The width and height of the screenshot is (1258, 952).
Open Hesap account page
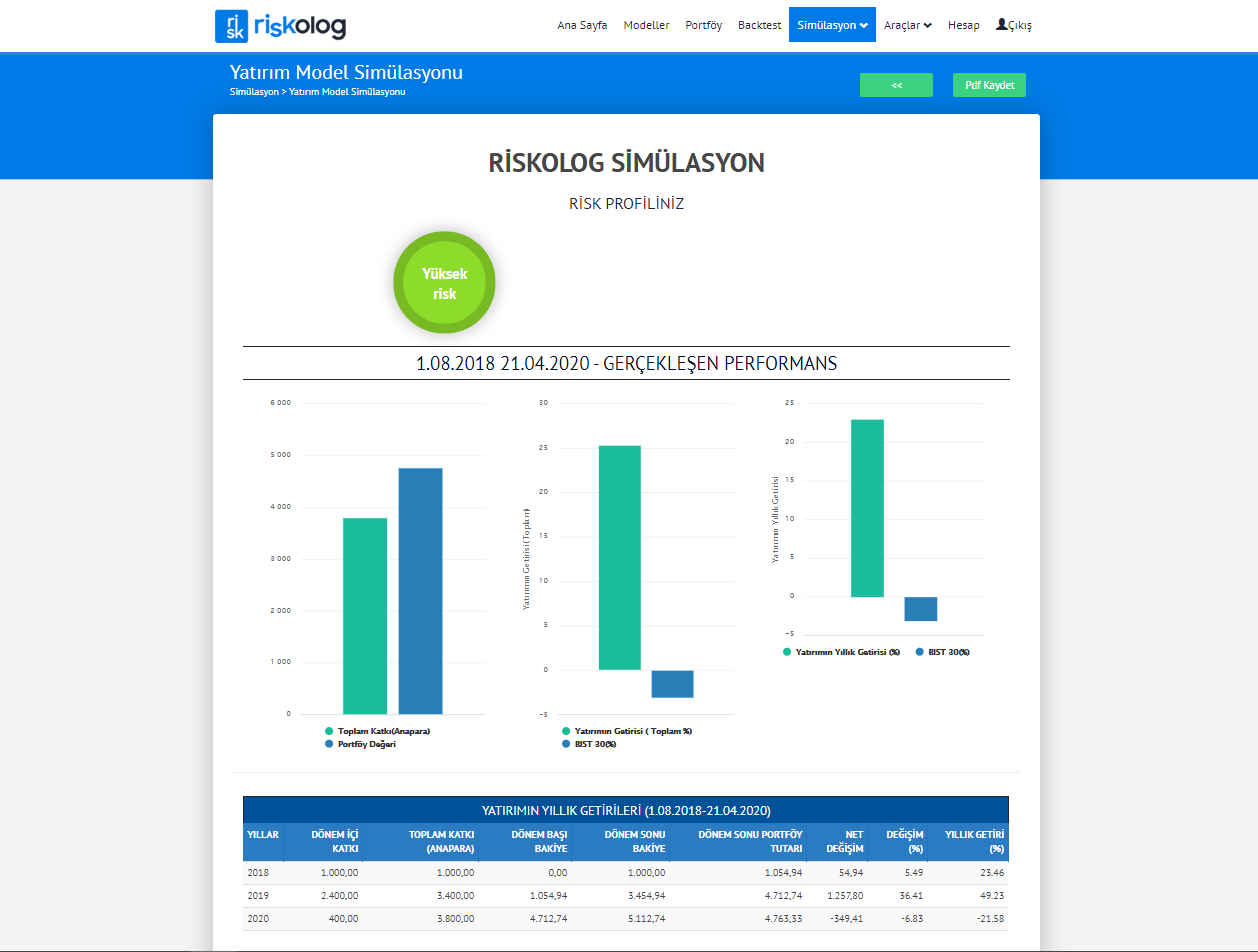[963, 25]
